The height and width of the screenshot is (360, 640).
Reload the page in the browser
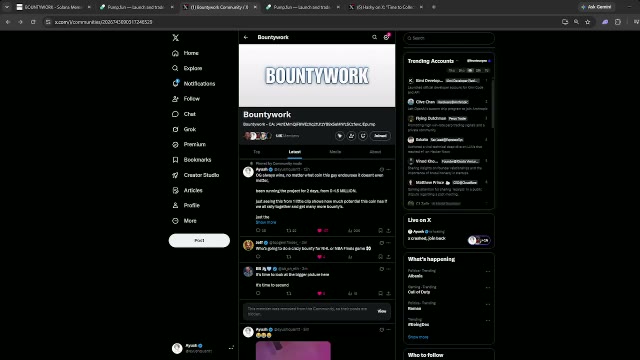(33, 22)
